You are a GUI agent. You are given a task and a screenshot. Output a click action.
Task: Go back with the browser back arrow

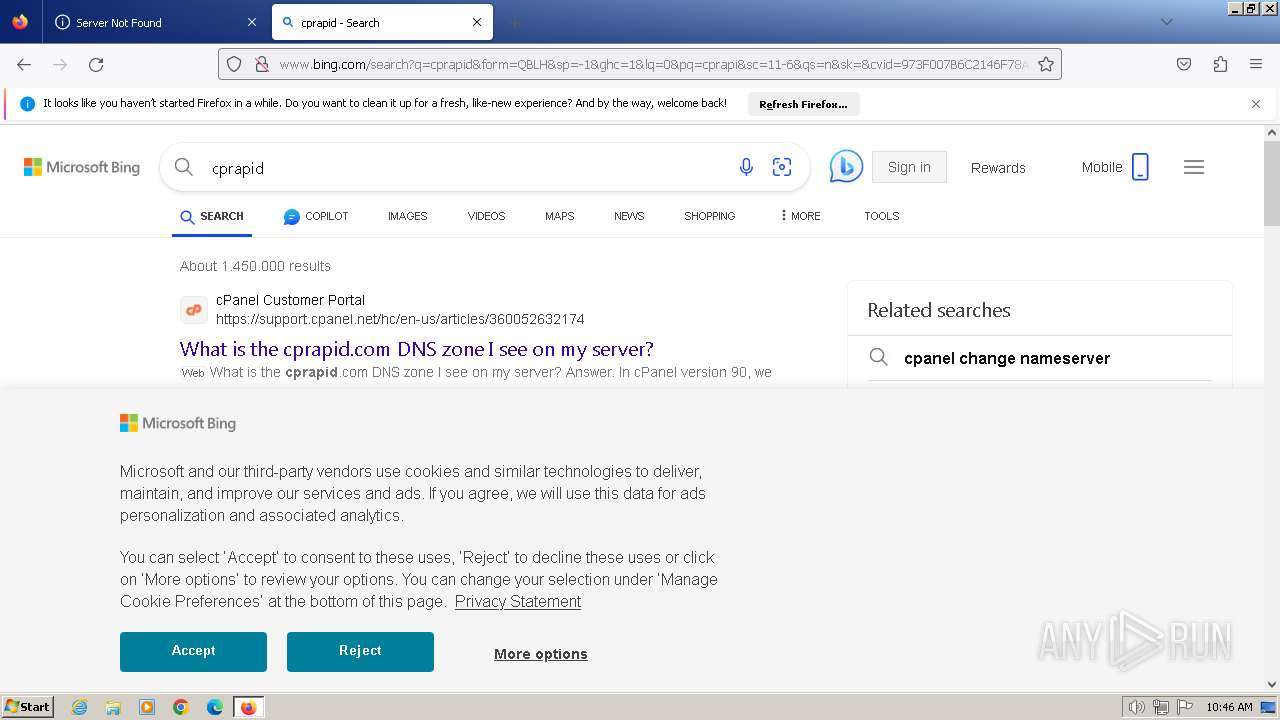(x=24, y=64)
